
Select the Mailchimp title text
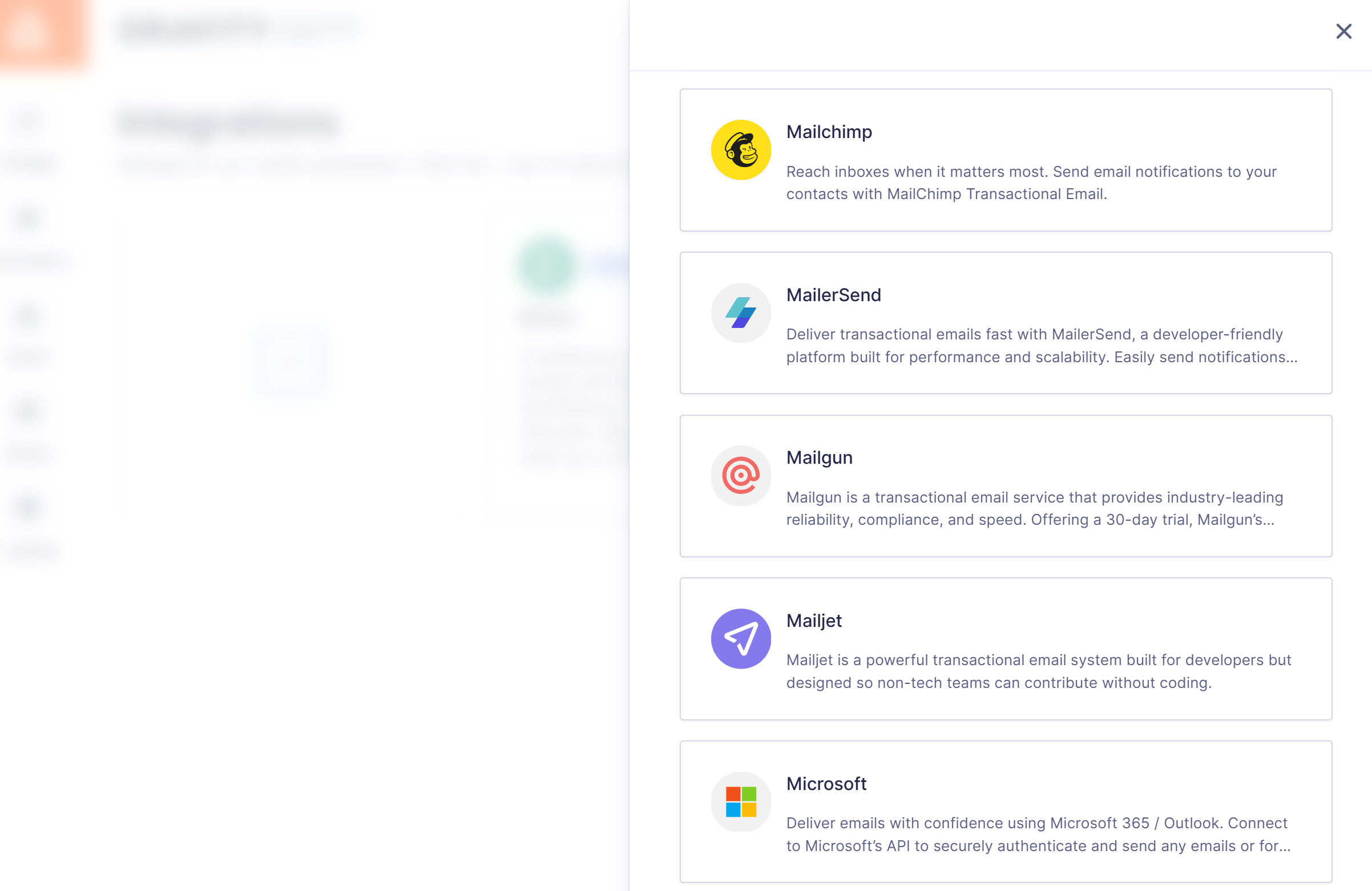pos(828,132)
